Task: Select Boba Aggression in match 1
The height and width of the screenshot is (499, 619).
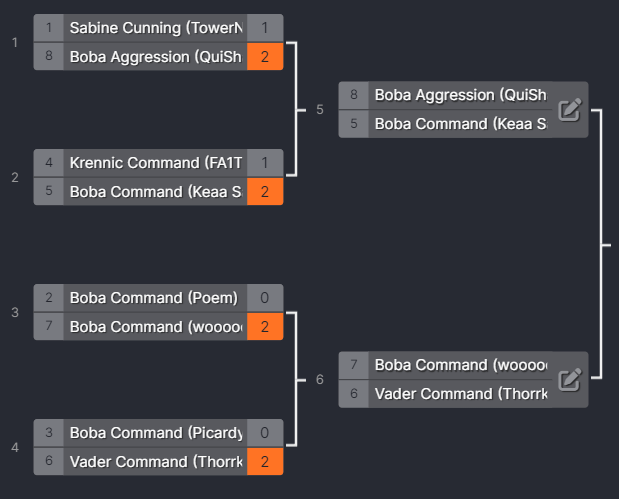Action: pyautogui.click(x=155, y=57)
